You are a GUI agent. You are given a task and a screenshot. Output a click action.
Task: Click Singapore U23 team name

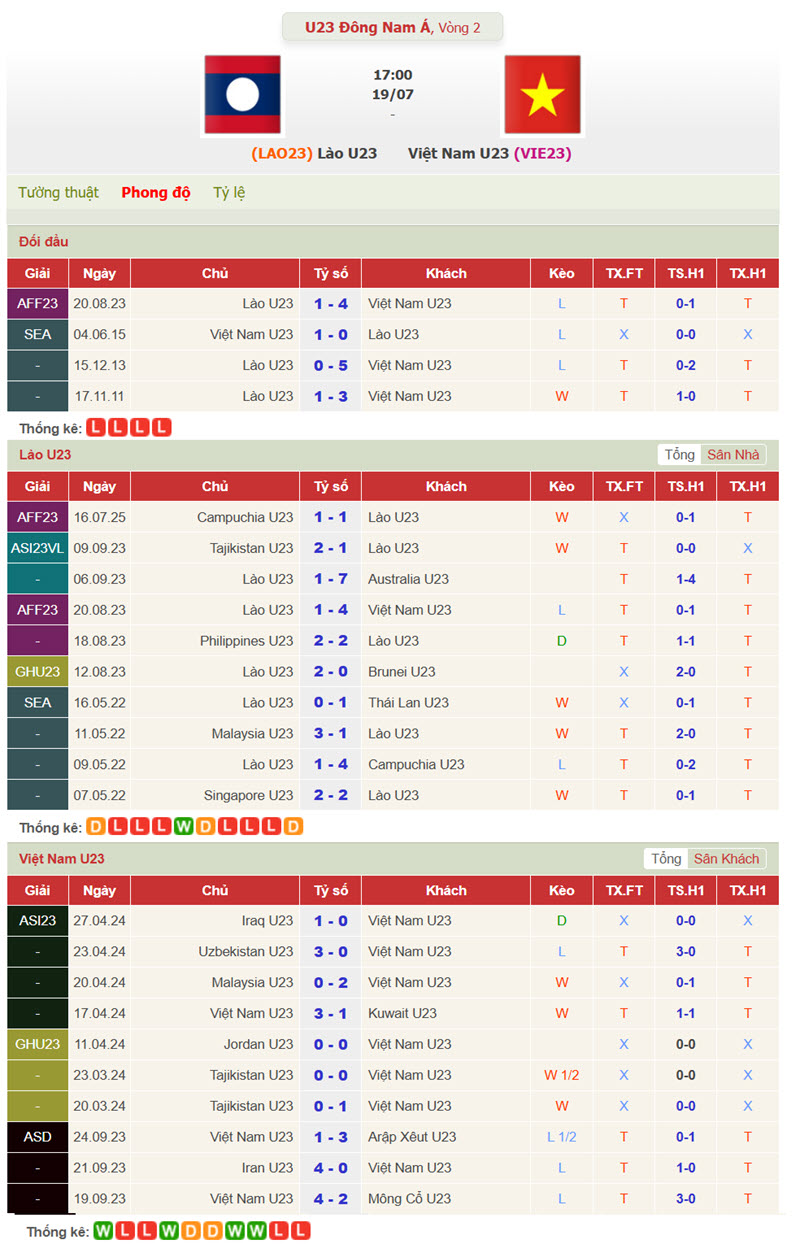(x=248, y=796)
